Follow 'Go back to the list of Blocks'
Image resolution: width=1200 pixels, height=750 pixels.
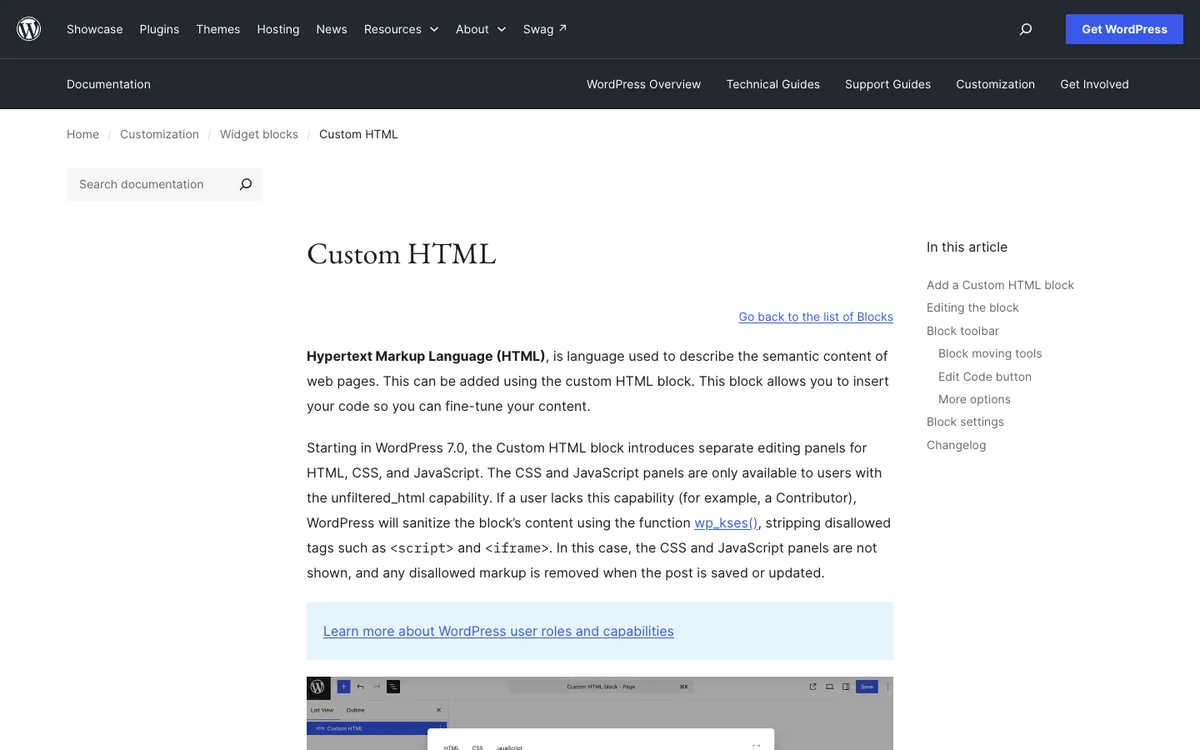(816, 317)
